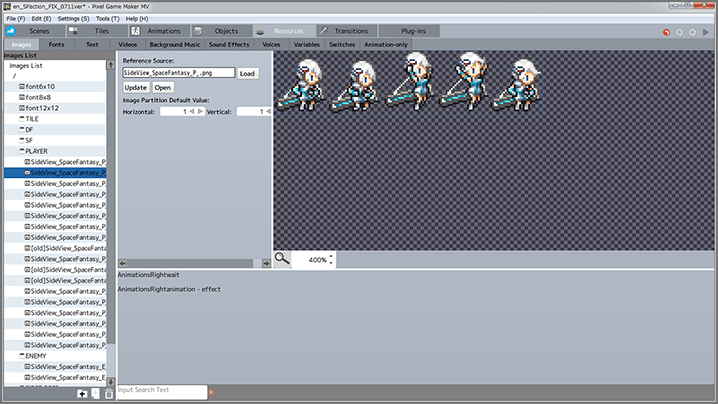
Task: Click the red undo icon at top right
Action: (x=667, y=32)
